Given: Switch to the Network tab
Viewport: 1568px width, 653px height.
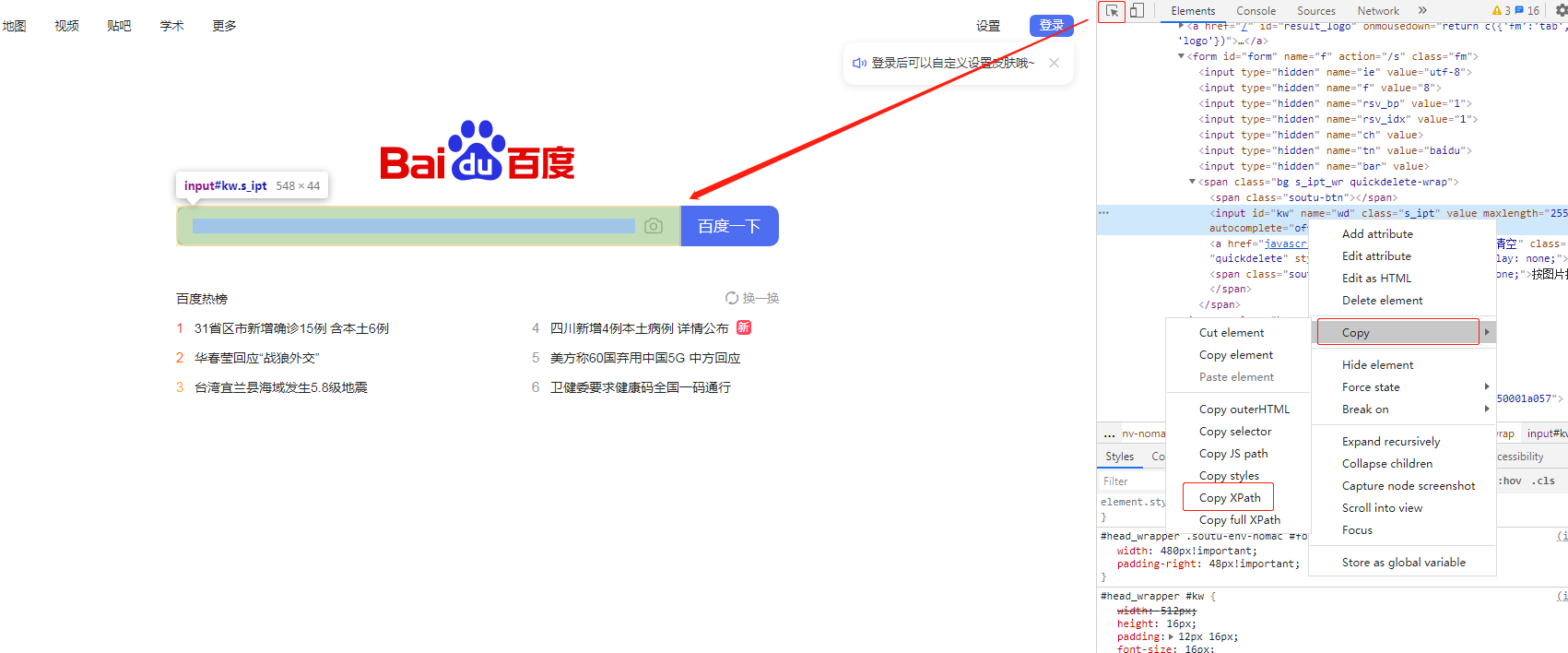Looking at the screenshot, I should tap(1378, 11).
